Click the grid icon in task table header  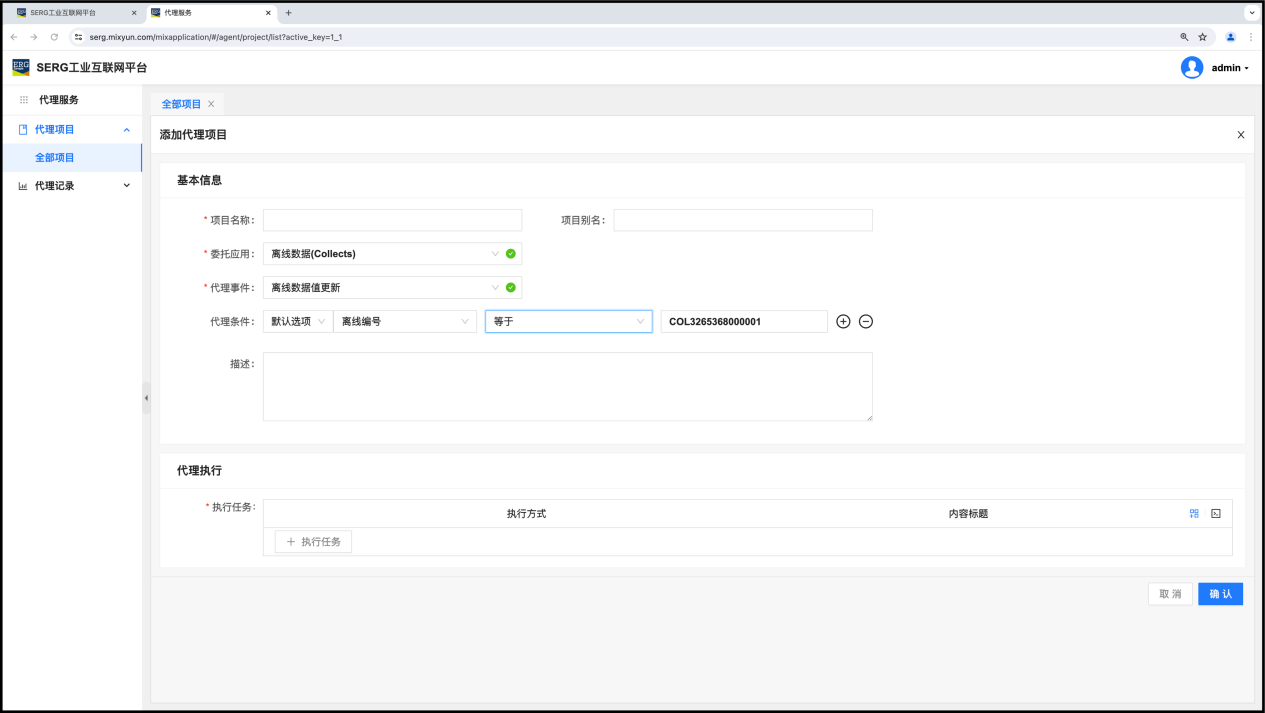click(1194, 513)
